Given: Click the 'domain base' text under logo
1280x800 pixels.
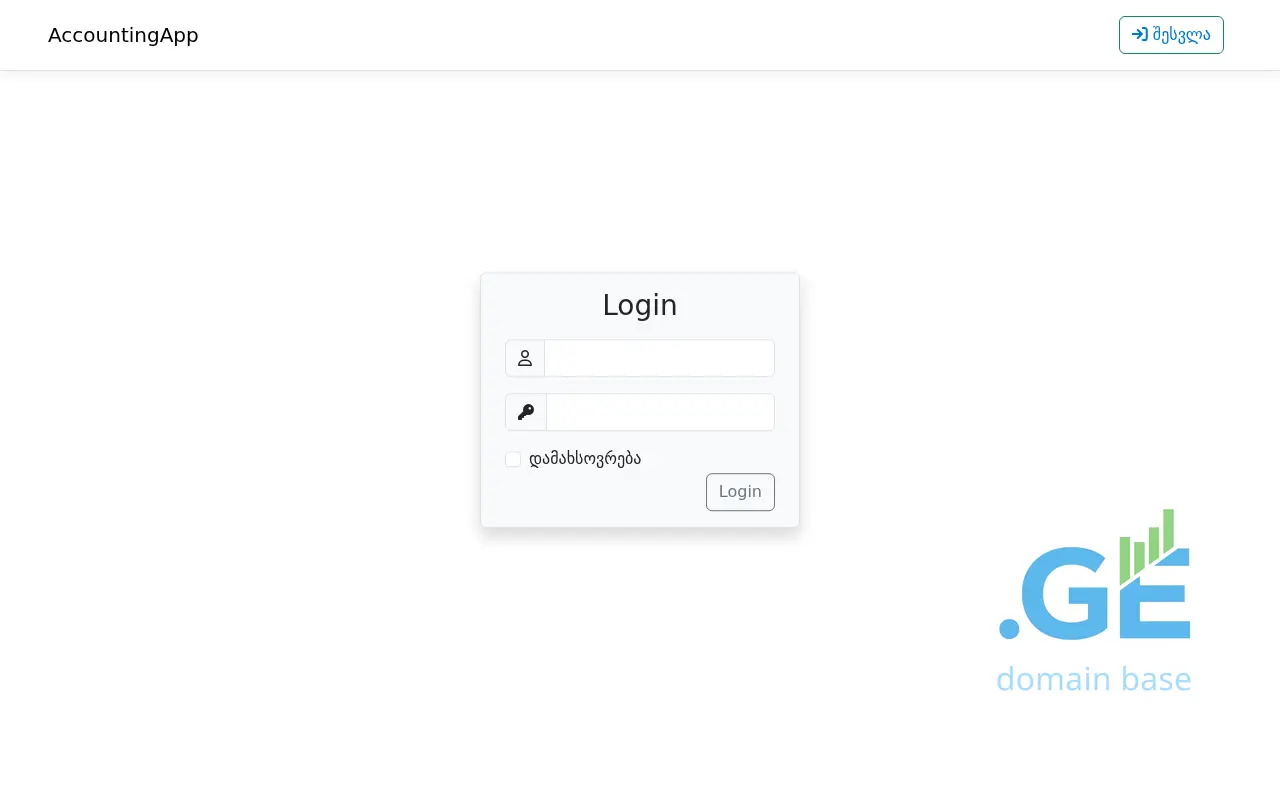Looking at the screenshot, I should [x=1094, y=679].
